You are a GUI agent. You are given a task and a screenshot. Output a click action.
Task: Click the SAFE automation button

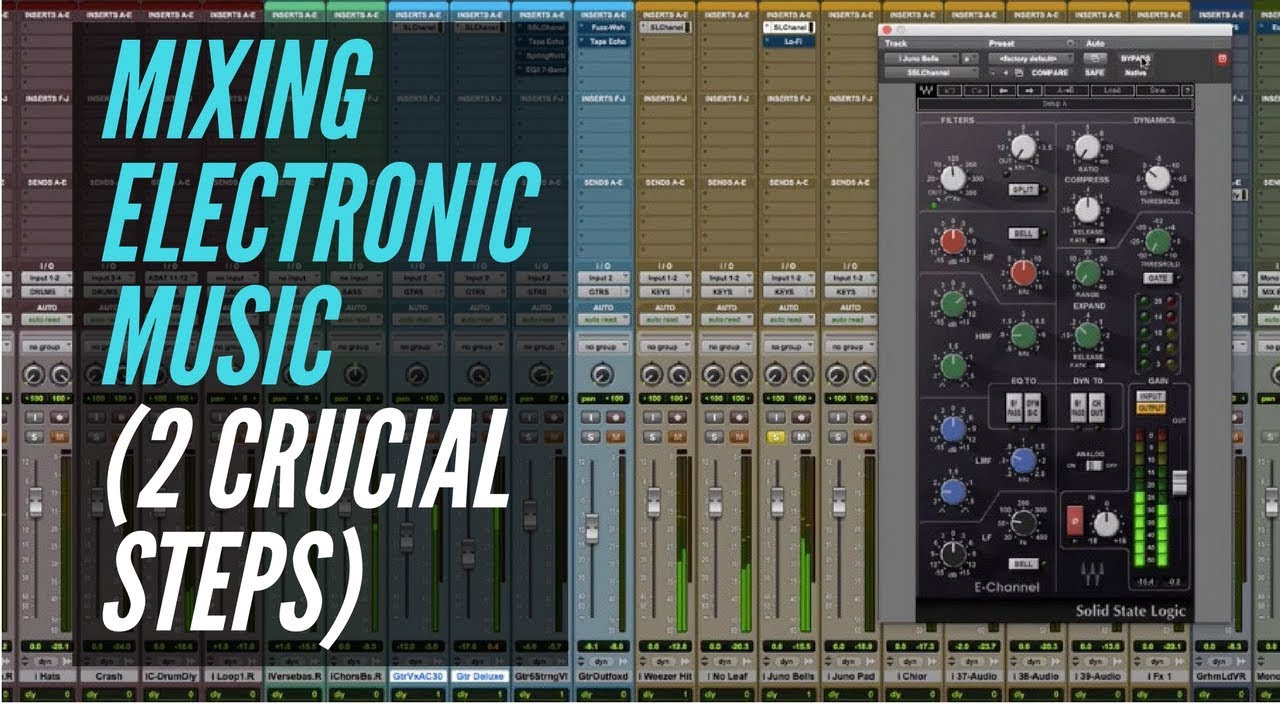1095,72
